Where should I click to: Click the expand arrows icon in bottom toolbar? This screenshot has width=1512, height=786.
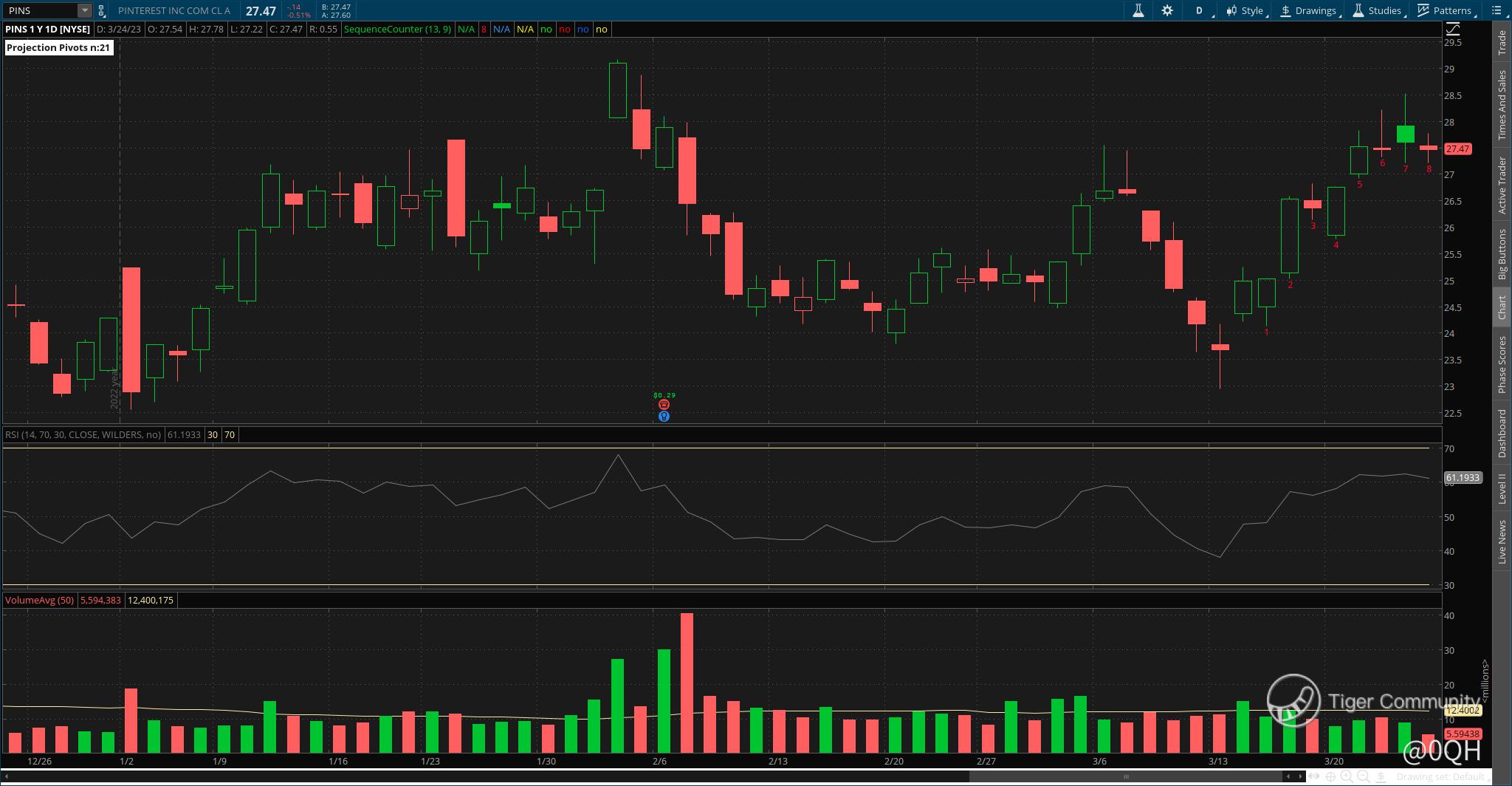coord(1314,776)
